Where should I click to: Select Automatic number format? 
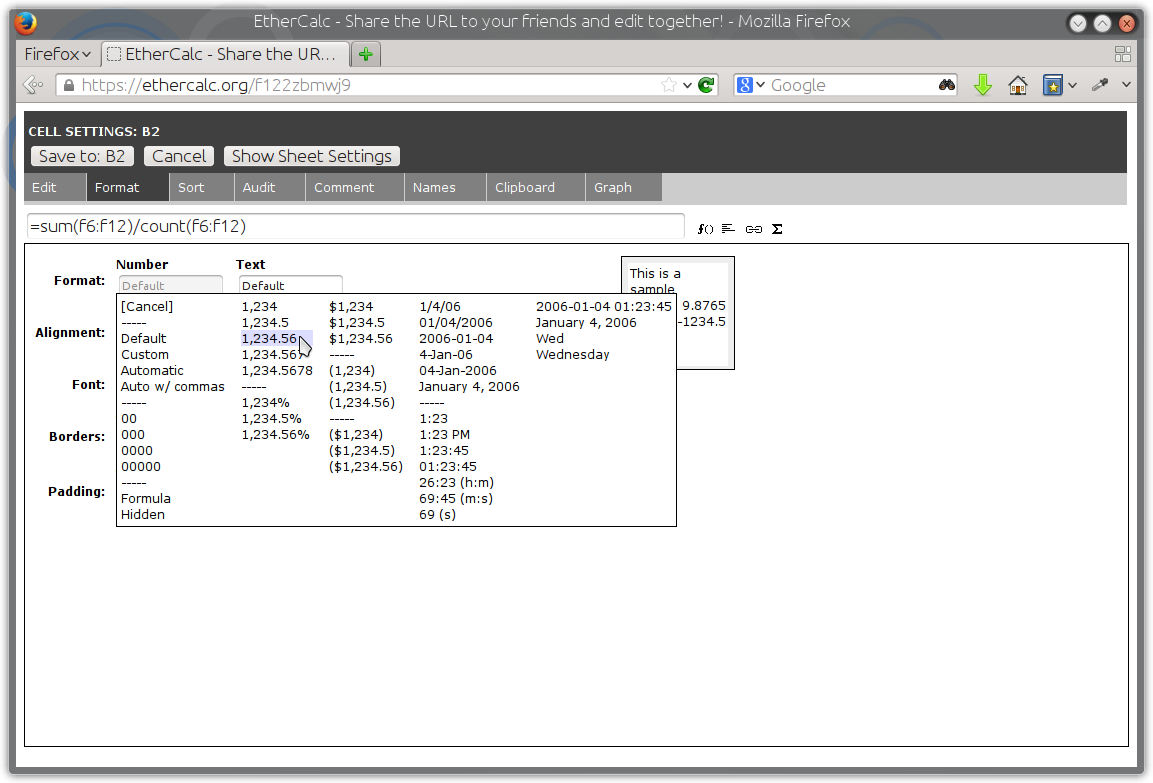[152, 371]
